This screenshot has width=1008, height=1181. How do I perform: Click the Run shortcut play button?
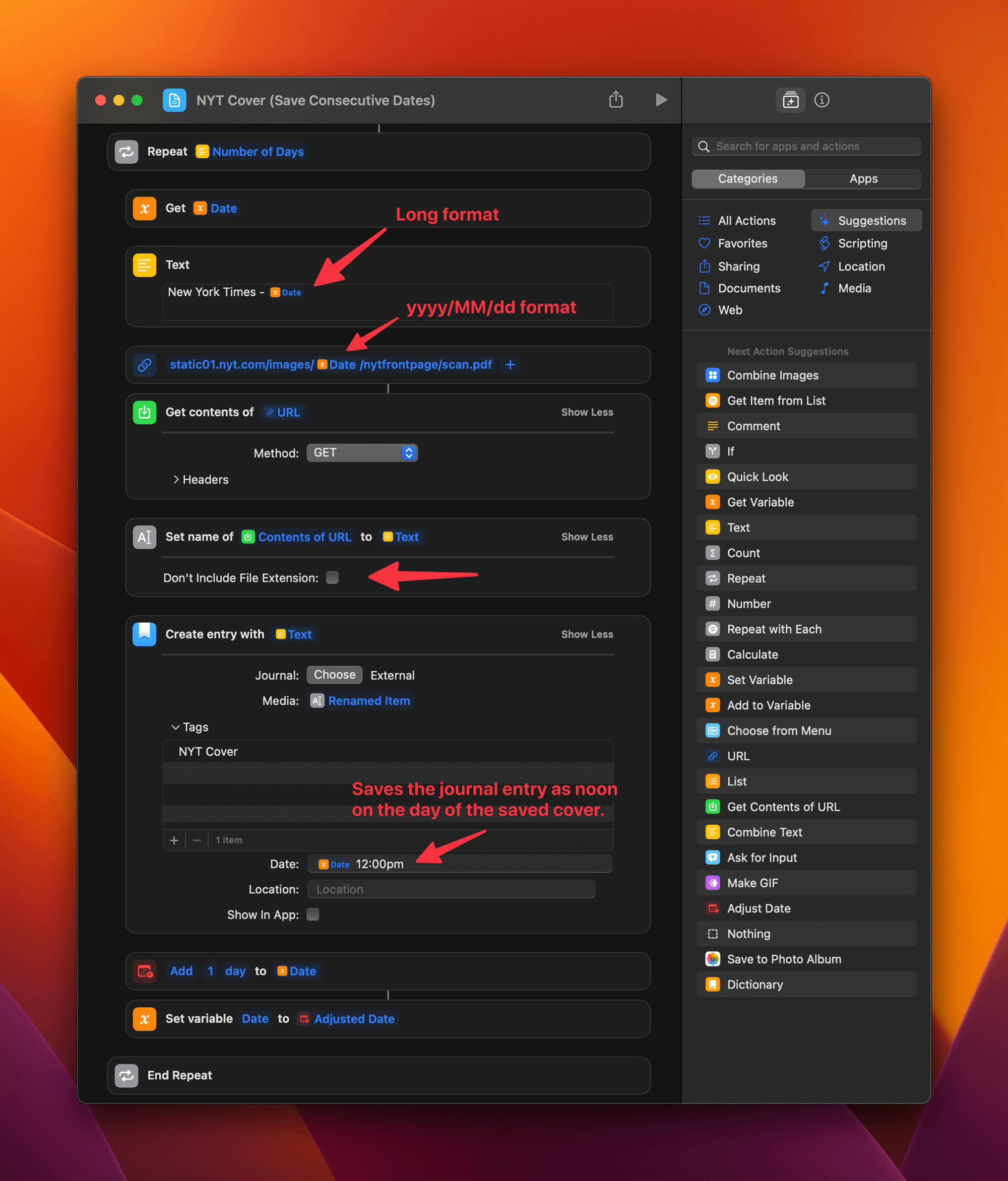(x=660, y=100)
